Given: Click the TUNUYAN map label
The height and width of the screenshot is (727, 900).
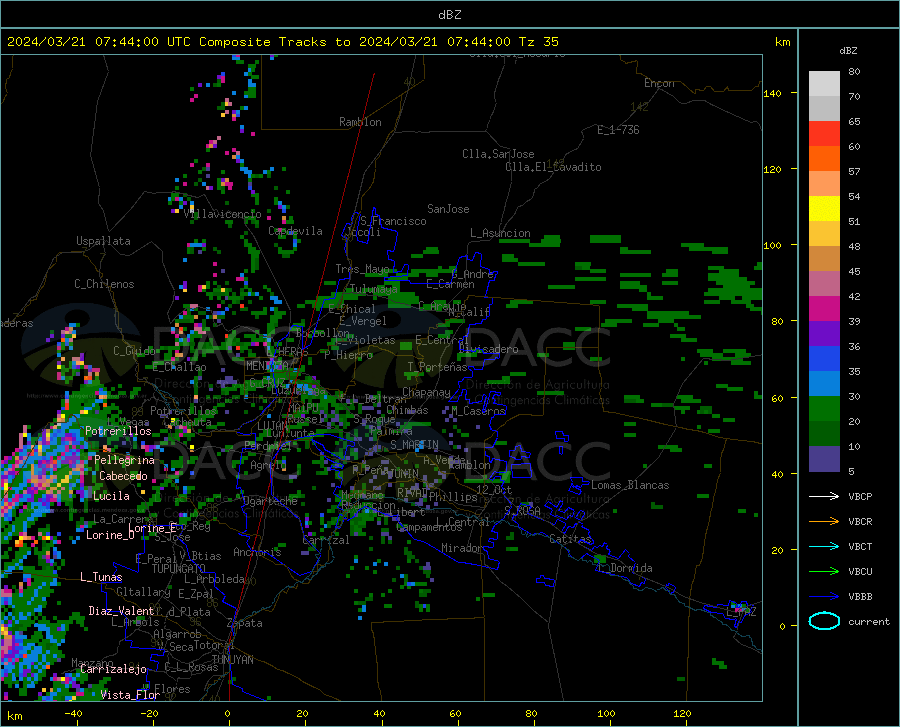Looking at the screenshot, I should (232, 660).
